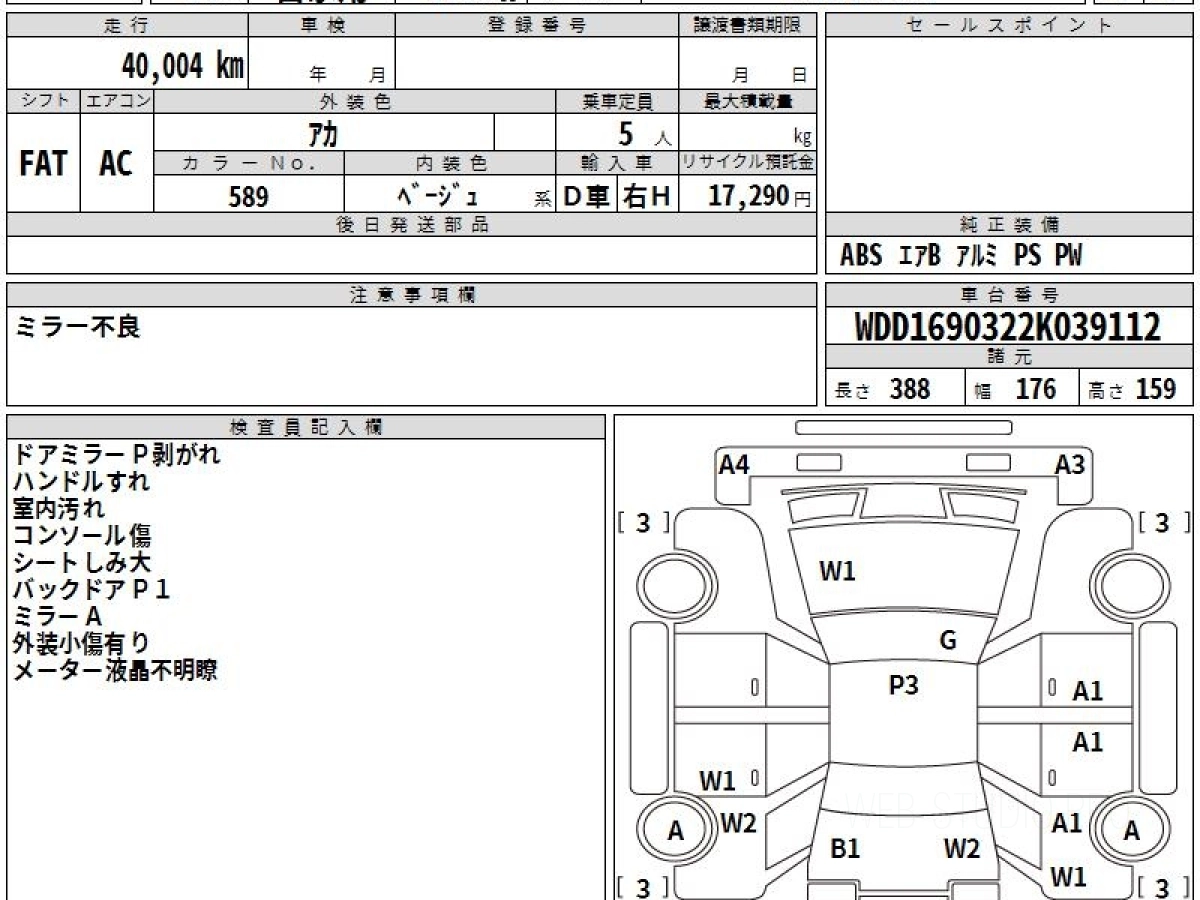The width and height of the screenshot is (1200, 900).
Task: Select the 外装小傷有り note
Action: click(x=82, y=643)
